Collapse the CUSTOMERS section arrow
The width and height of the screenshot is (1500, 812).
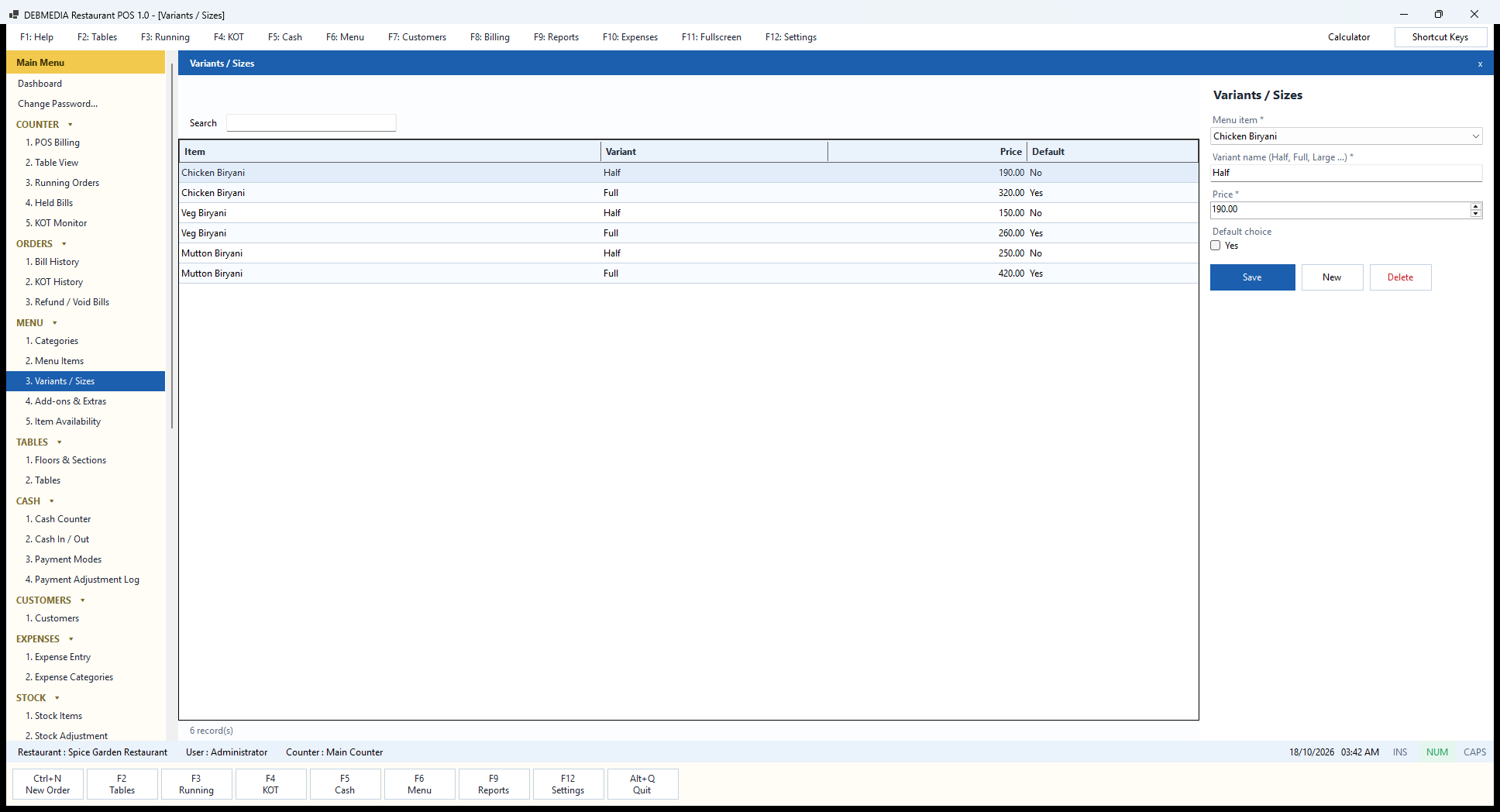83,600
